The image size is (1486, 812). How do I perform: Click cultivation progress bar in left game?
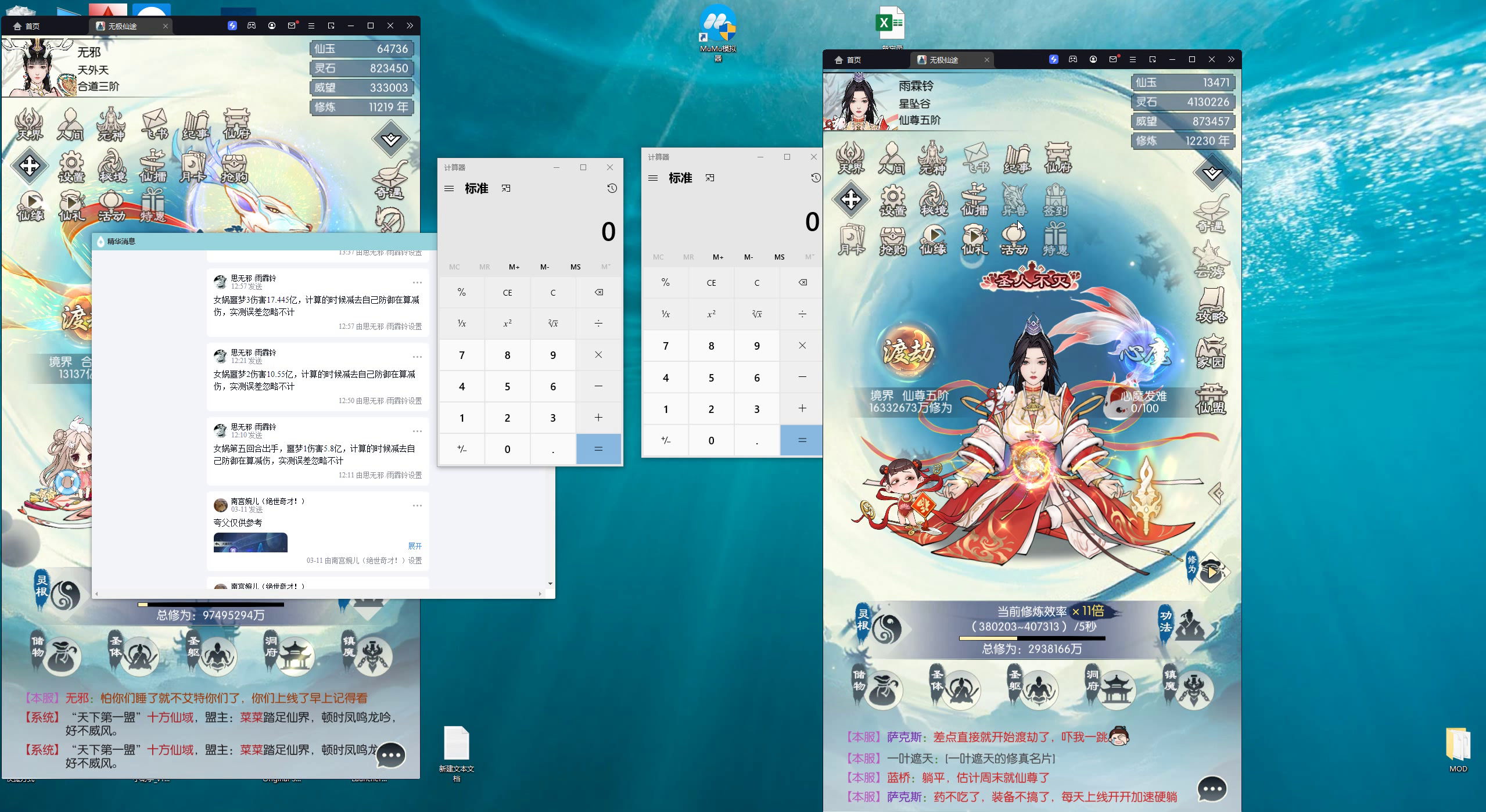[x=211, y=605]
